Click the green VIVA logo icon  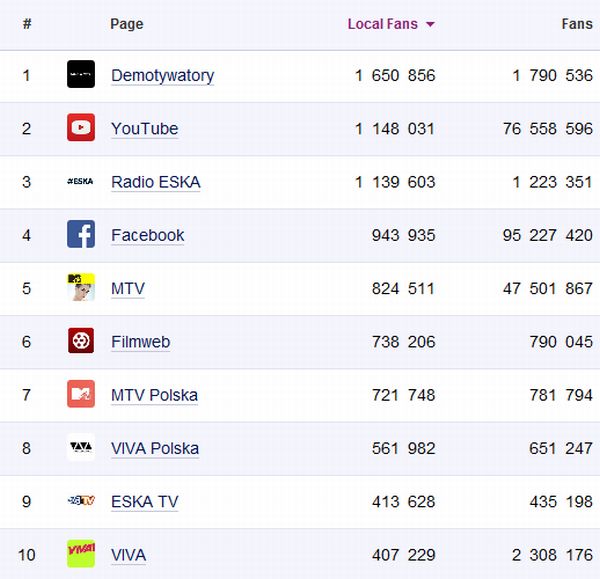coord(81,554)
